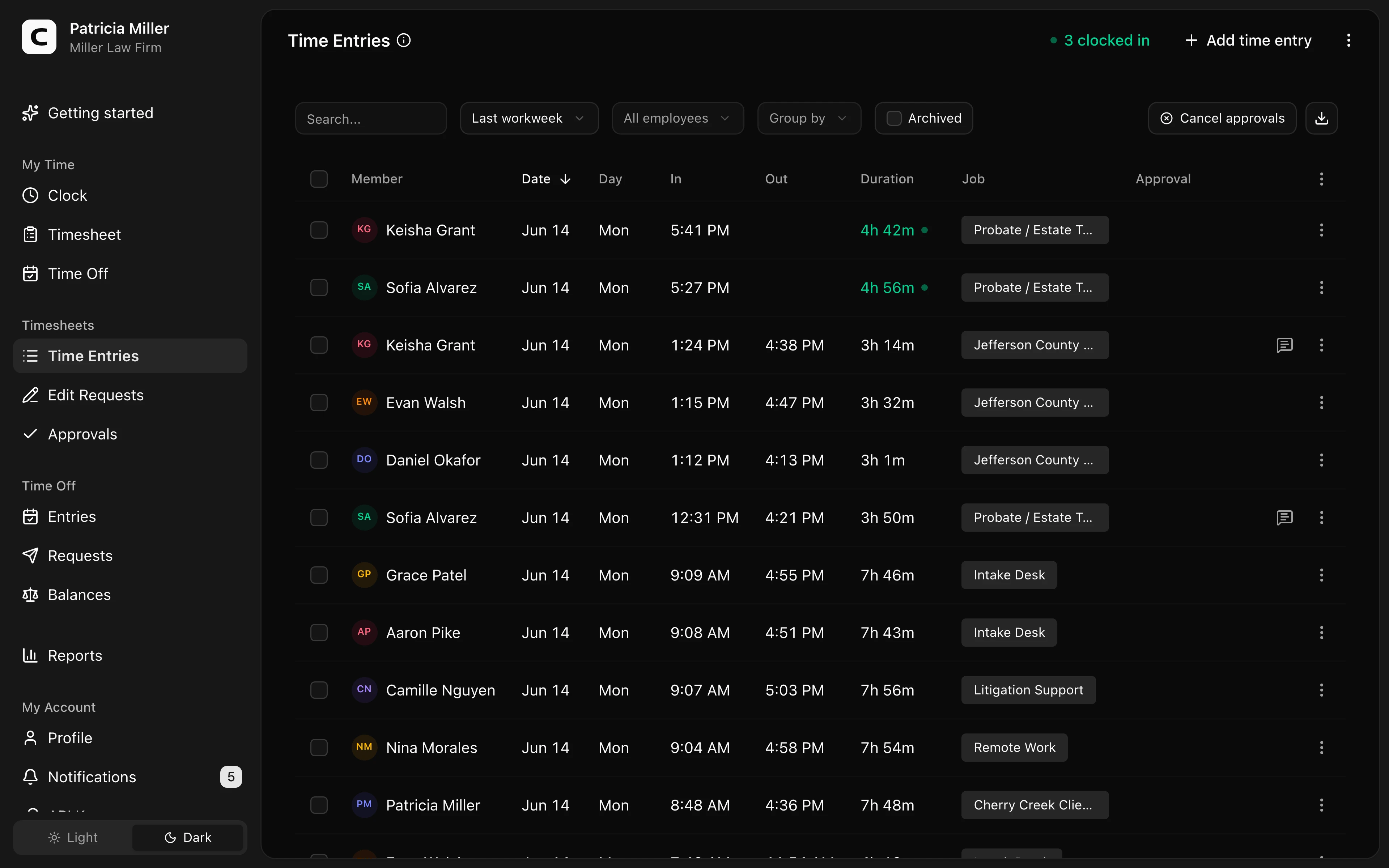Open row menu for Evan Walsh 1:15 PM entry

[x=1321, y=403]
